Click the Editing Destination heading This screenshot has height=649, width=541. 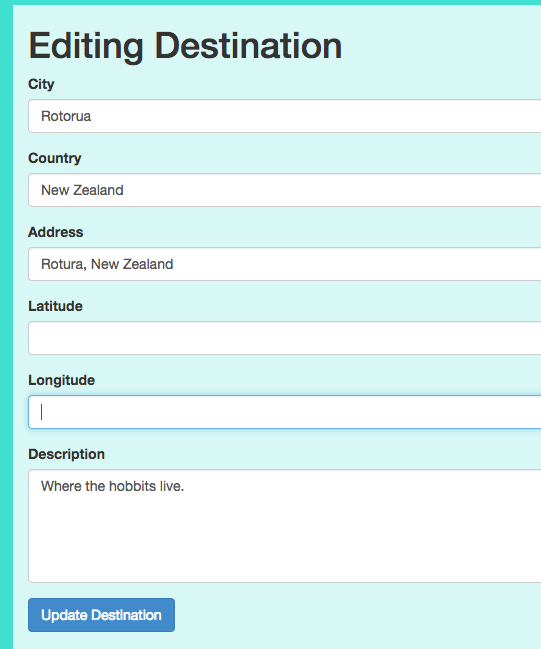tap(185, 46)
